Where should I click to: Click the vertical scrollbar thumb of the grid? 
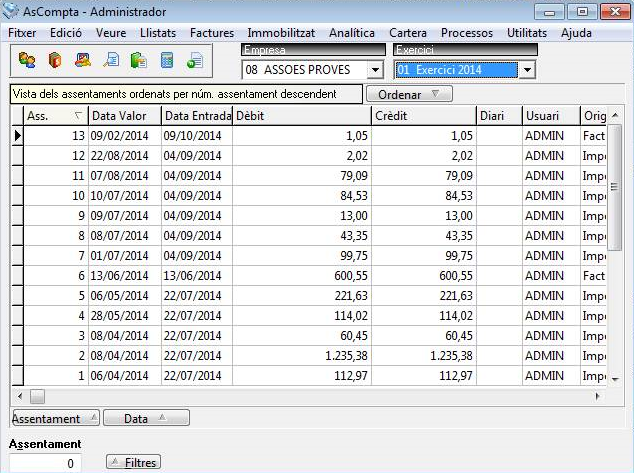pyautogui.click(x=615, y=187)
